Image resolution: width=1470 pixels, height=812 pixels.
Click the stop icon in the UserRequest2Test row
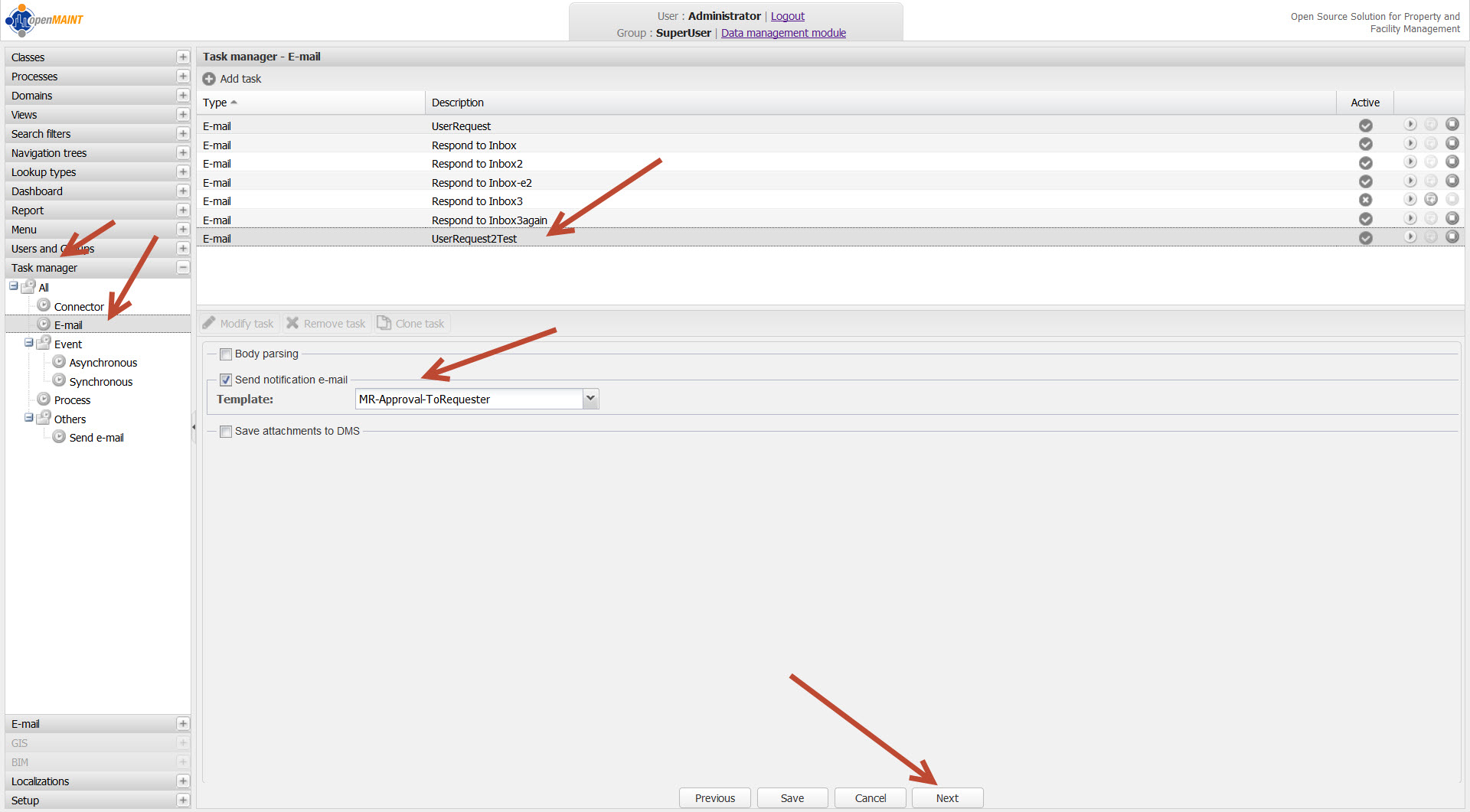coord(1452,237)
